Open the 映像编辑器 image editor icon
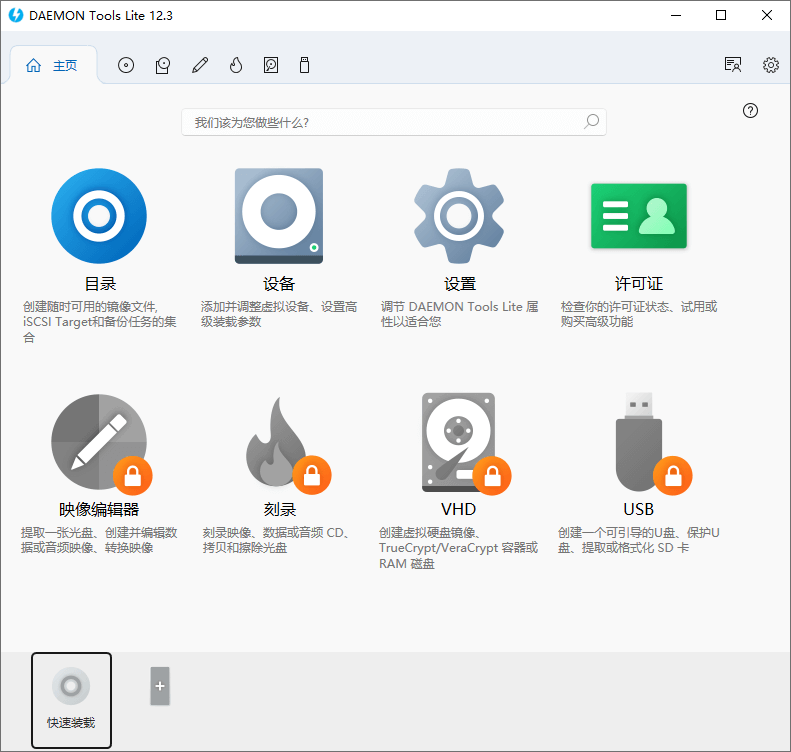The width and height of the screenshot is (791, 752). click(99, 442)
